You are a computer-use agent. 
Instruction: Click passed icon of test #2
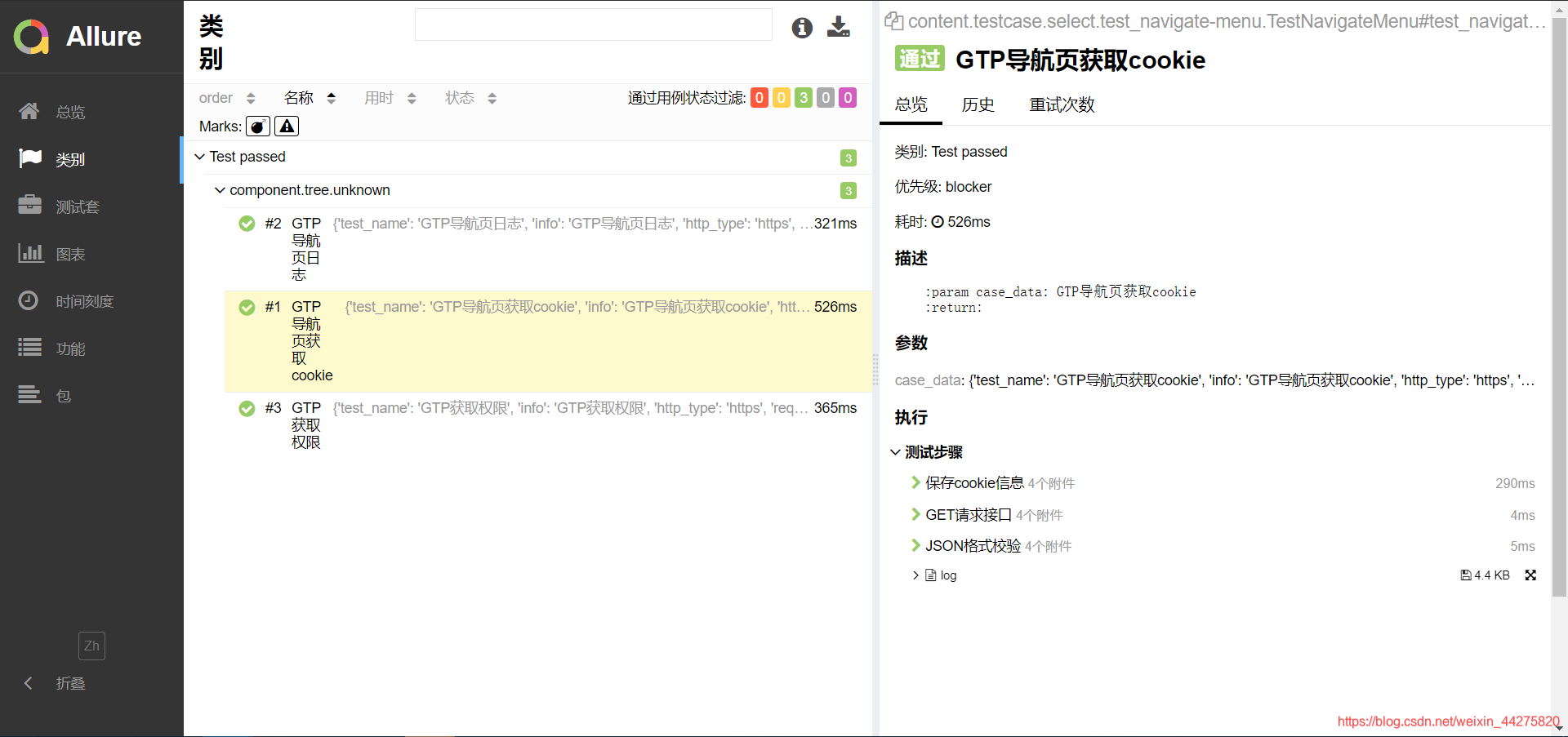pos(247,224)
